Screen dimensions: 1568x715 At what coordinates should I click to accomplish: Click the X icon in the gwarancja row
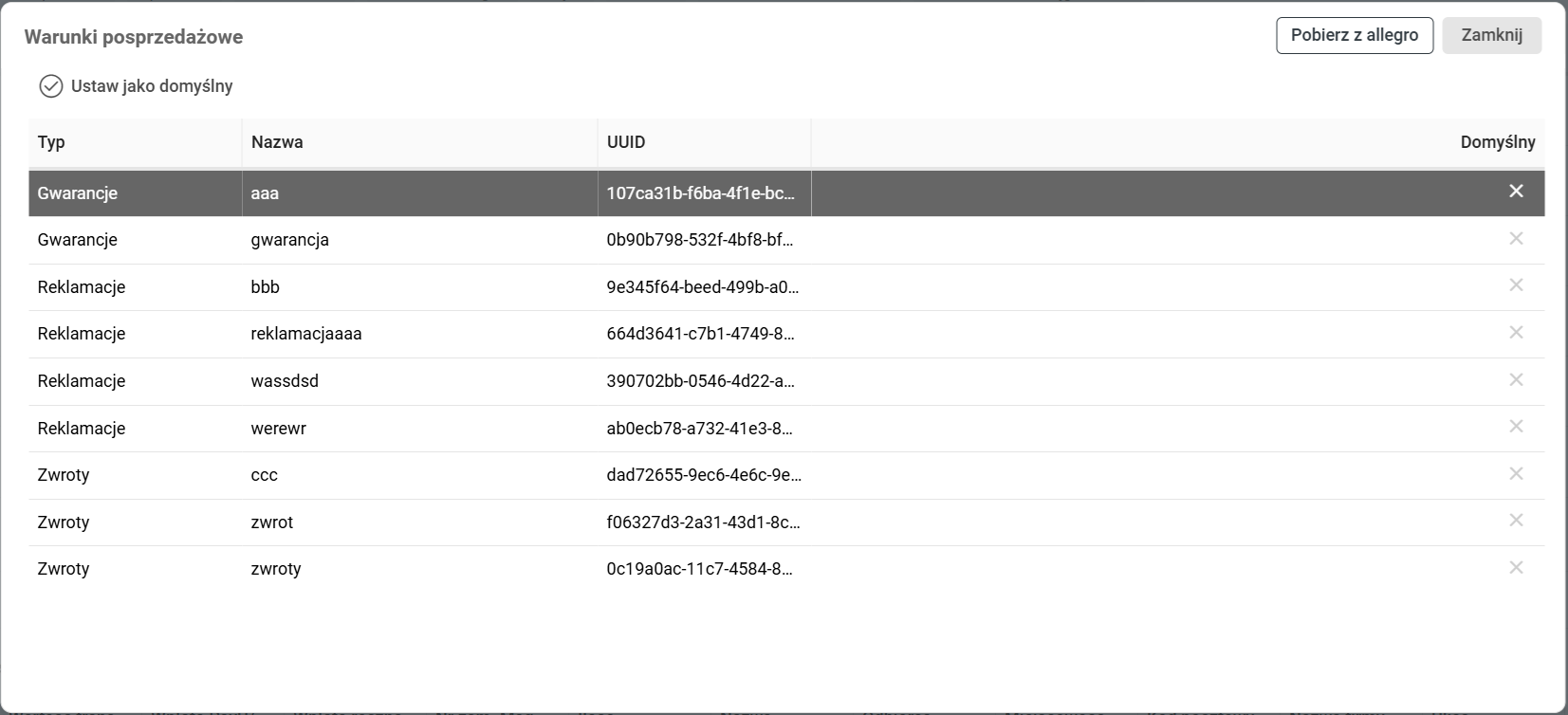point(1516,239)
